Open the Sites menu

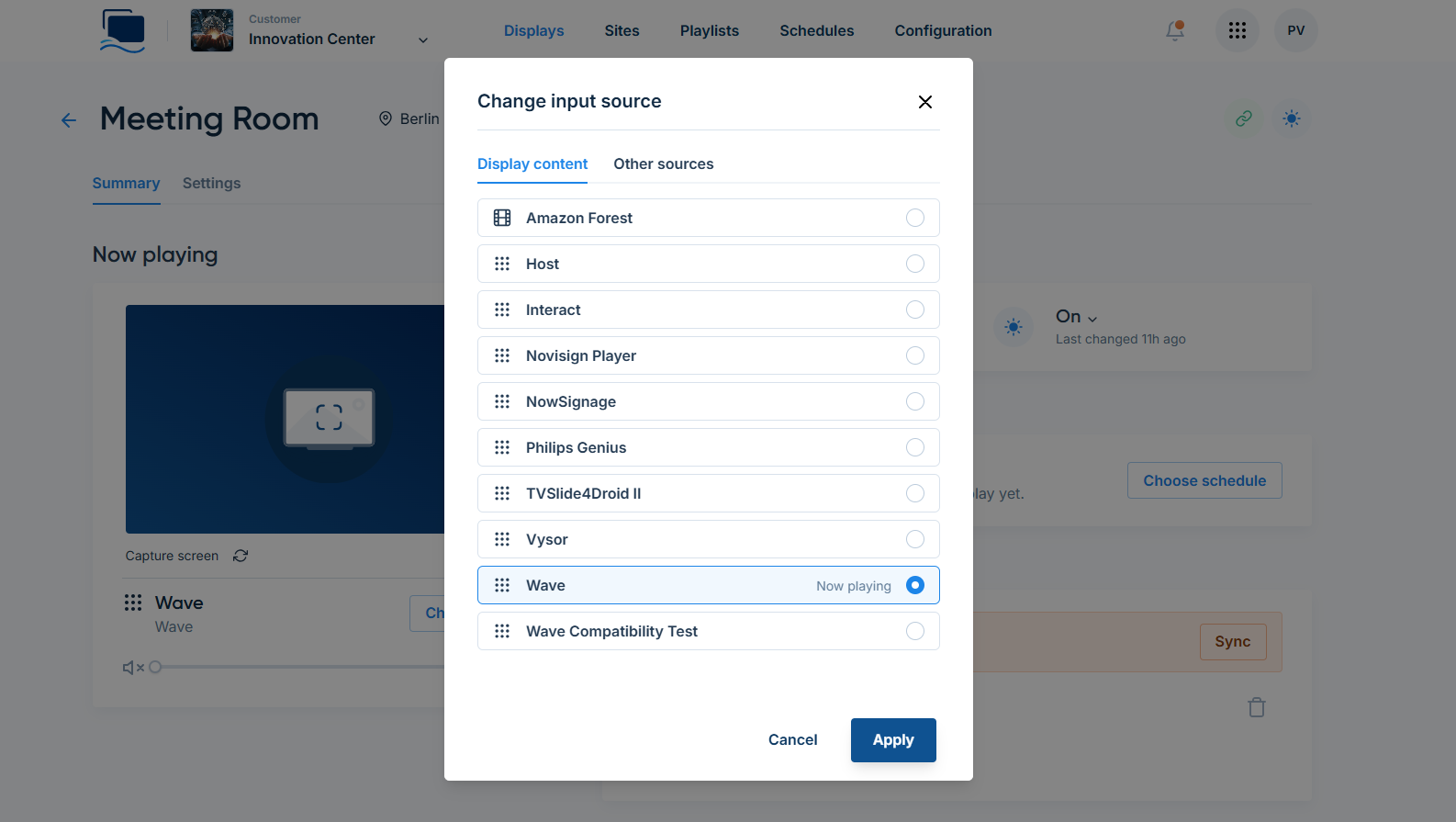[x=622, y=30]
